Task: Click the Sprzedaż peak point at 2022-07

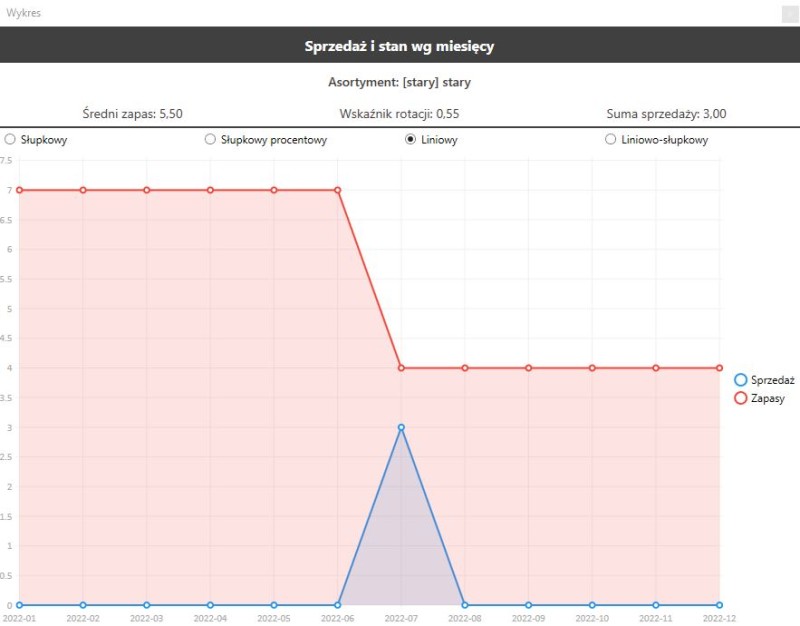Action: pyautogui.click(x=401, y=427)
